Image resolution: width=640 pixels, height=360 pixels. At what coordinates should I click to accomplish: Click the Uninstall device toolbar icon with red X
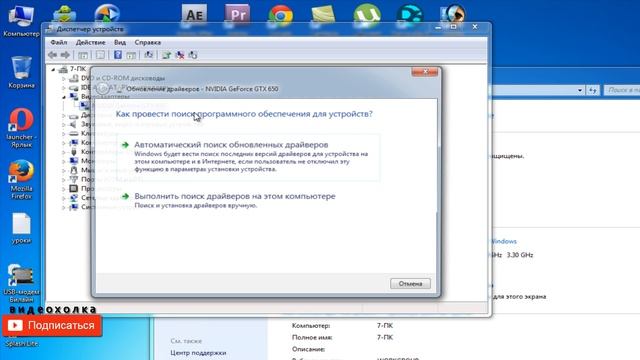[x=180, y=55]
